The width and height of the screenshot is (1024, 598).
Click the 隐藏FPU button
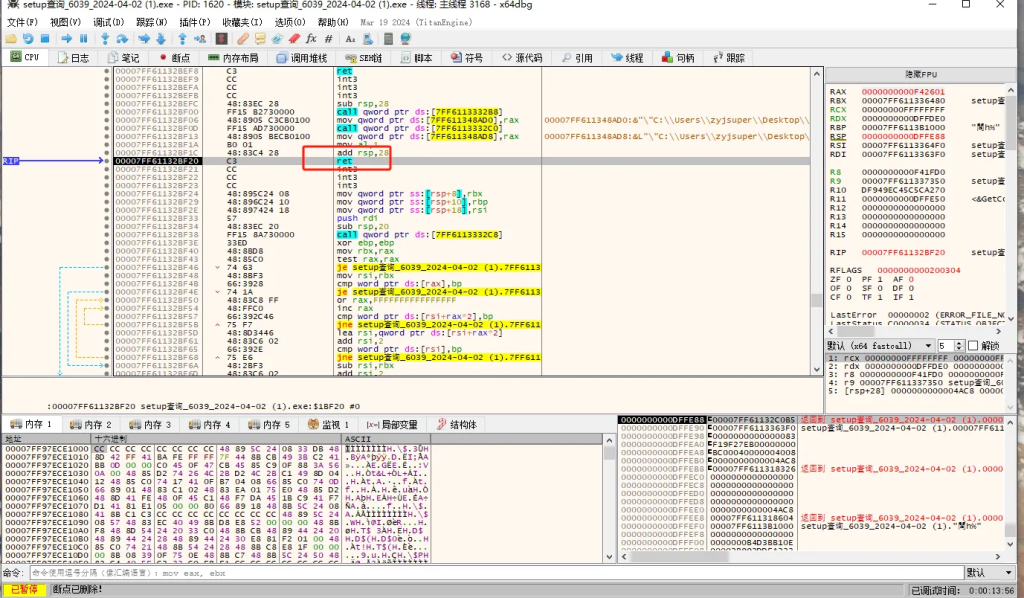coord(919,75)
